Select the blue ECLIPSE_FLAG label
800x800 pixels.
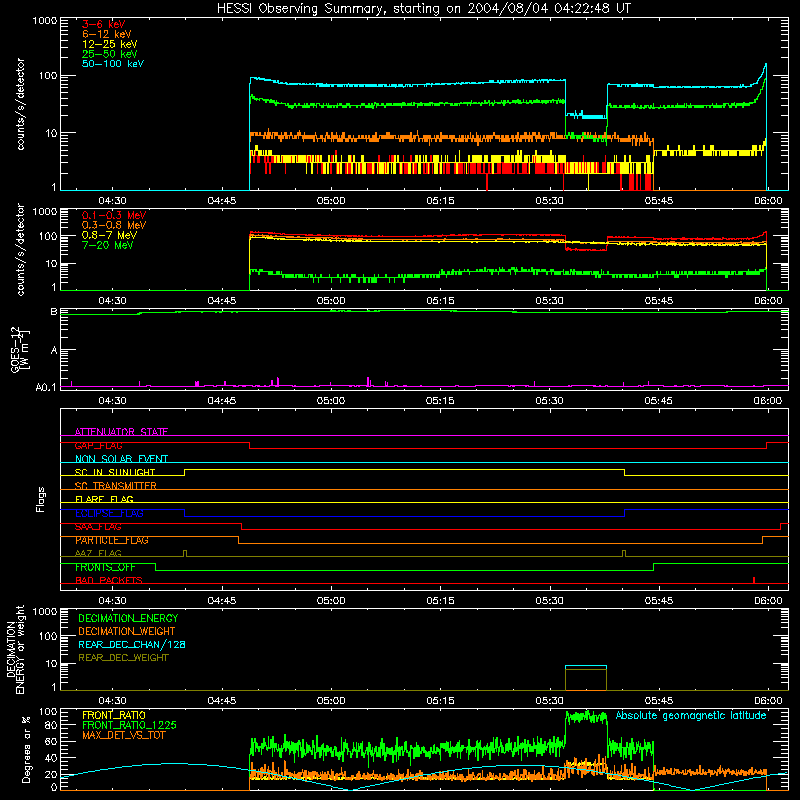(x=109, y=513)
